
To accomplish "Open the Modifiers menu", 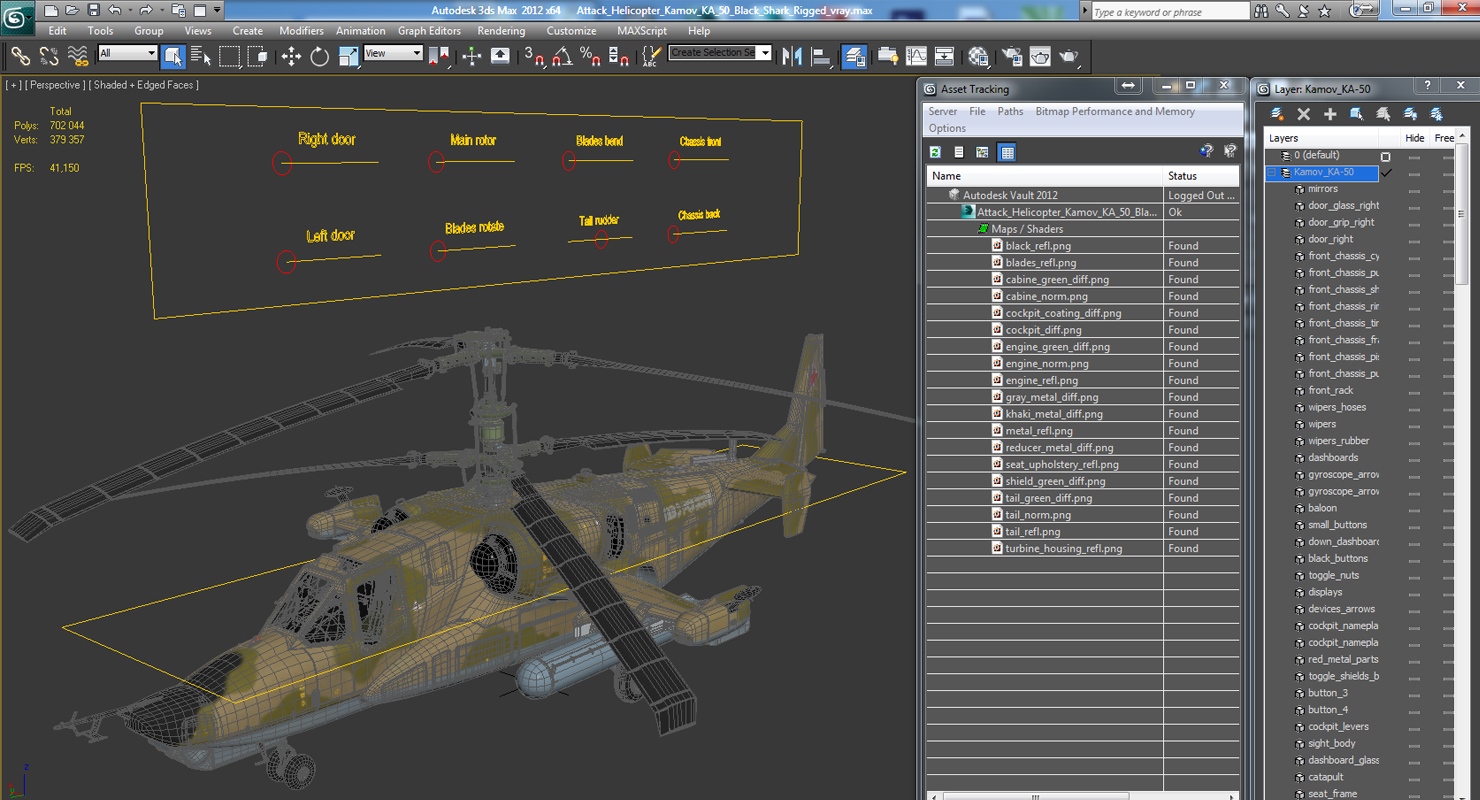I will 301,31.
